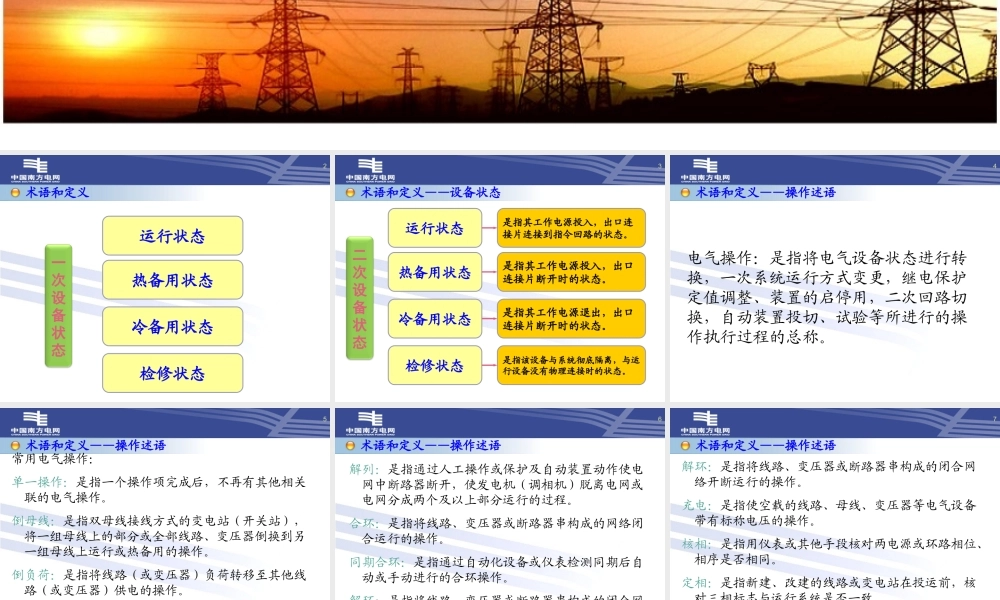The height and width of the screenshot is (600, 1000).
Task: Click the 检修状态 box on the second slide
Action: [434, 365]
